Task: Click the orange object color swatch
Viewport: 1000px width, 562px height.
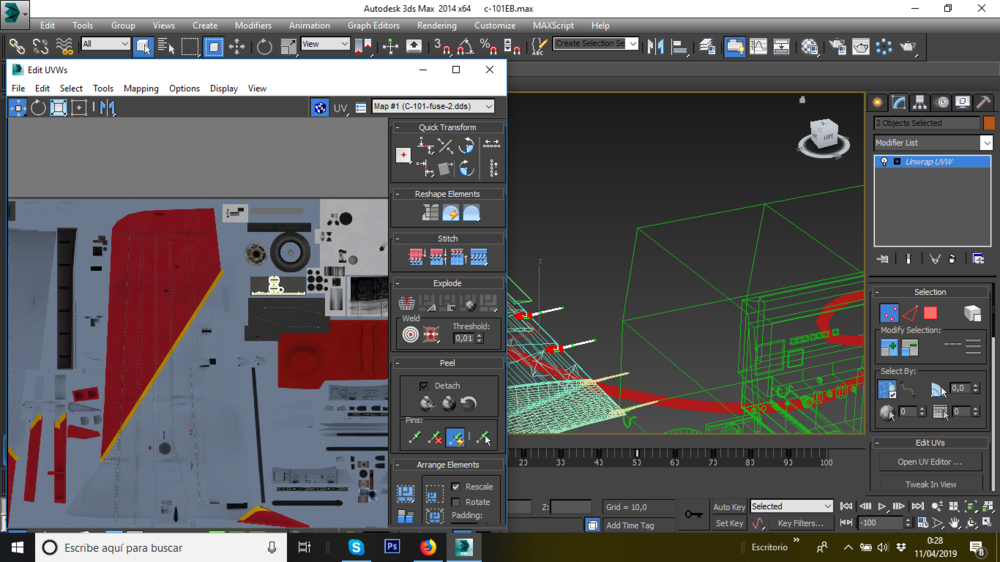Action: pos(989,123)
